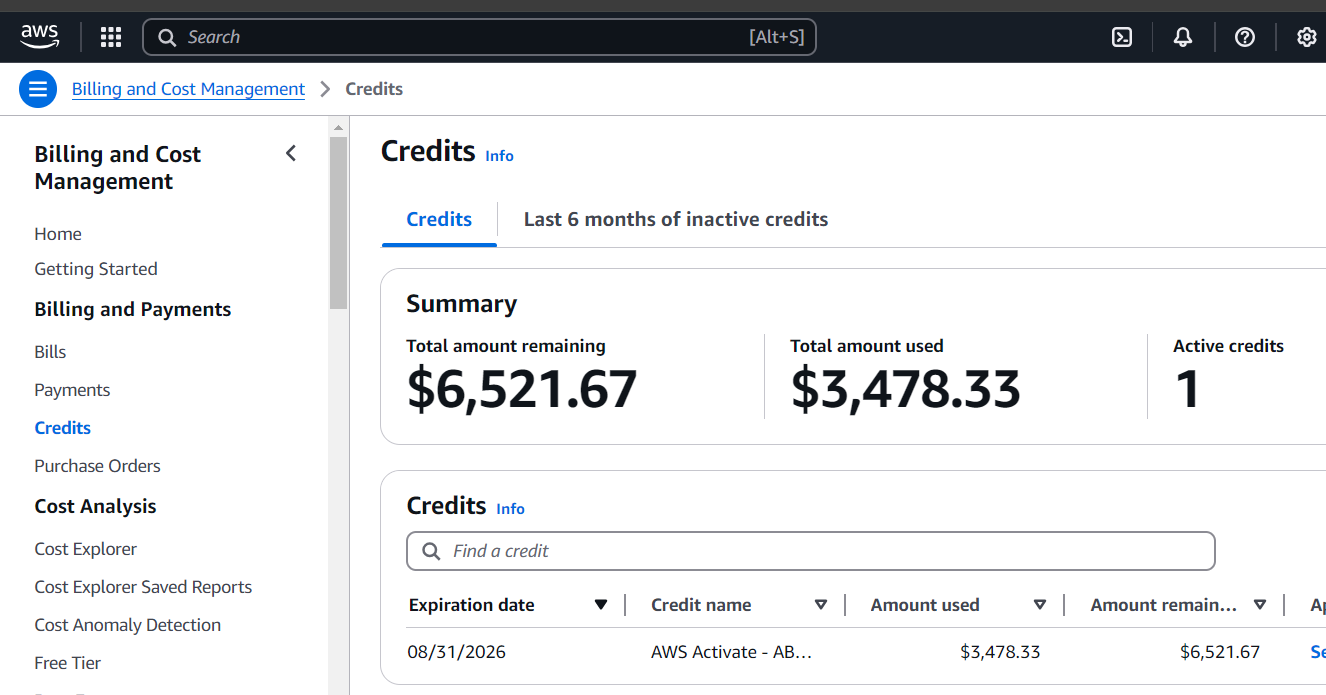Open the services grid menu icon
The image size is (1326, 695).
111,37
